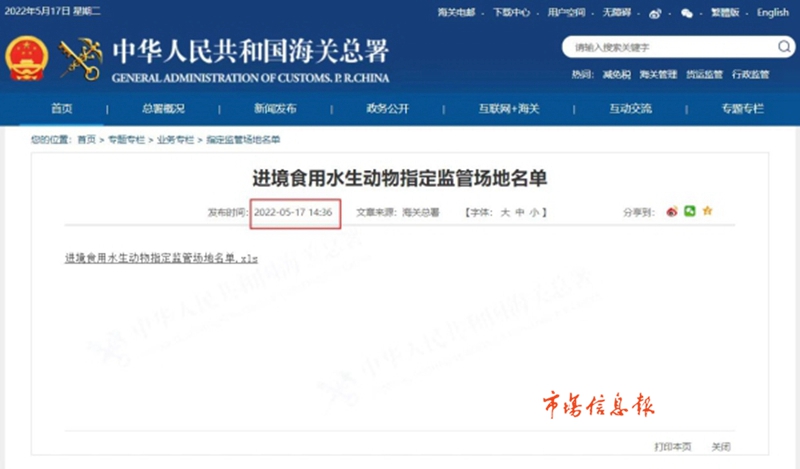Click the 首页 breadcrumb link
The height and width of the screenshot is (469, 800).
click(87, 139)
